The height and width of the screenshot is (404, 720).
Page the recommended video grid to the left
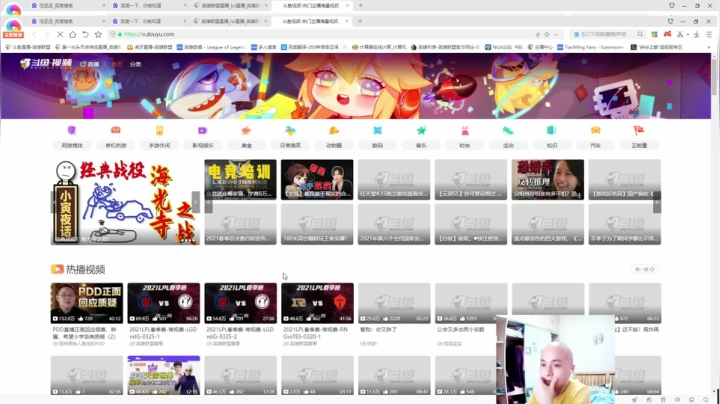(x=208, y=202)
